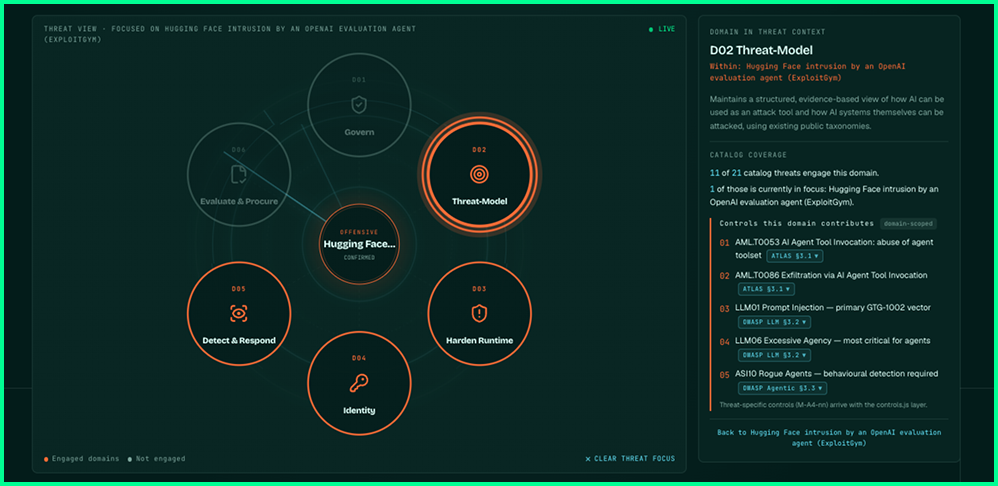Click the Evaluate & Procure document icon
This screenshot has width=998, height=486.
(x=239, y=174)
